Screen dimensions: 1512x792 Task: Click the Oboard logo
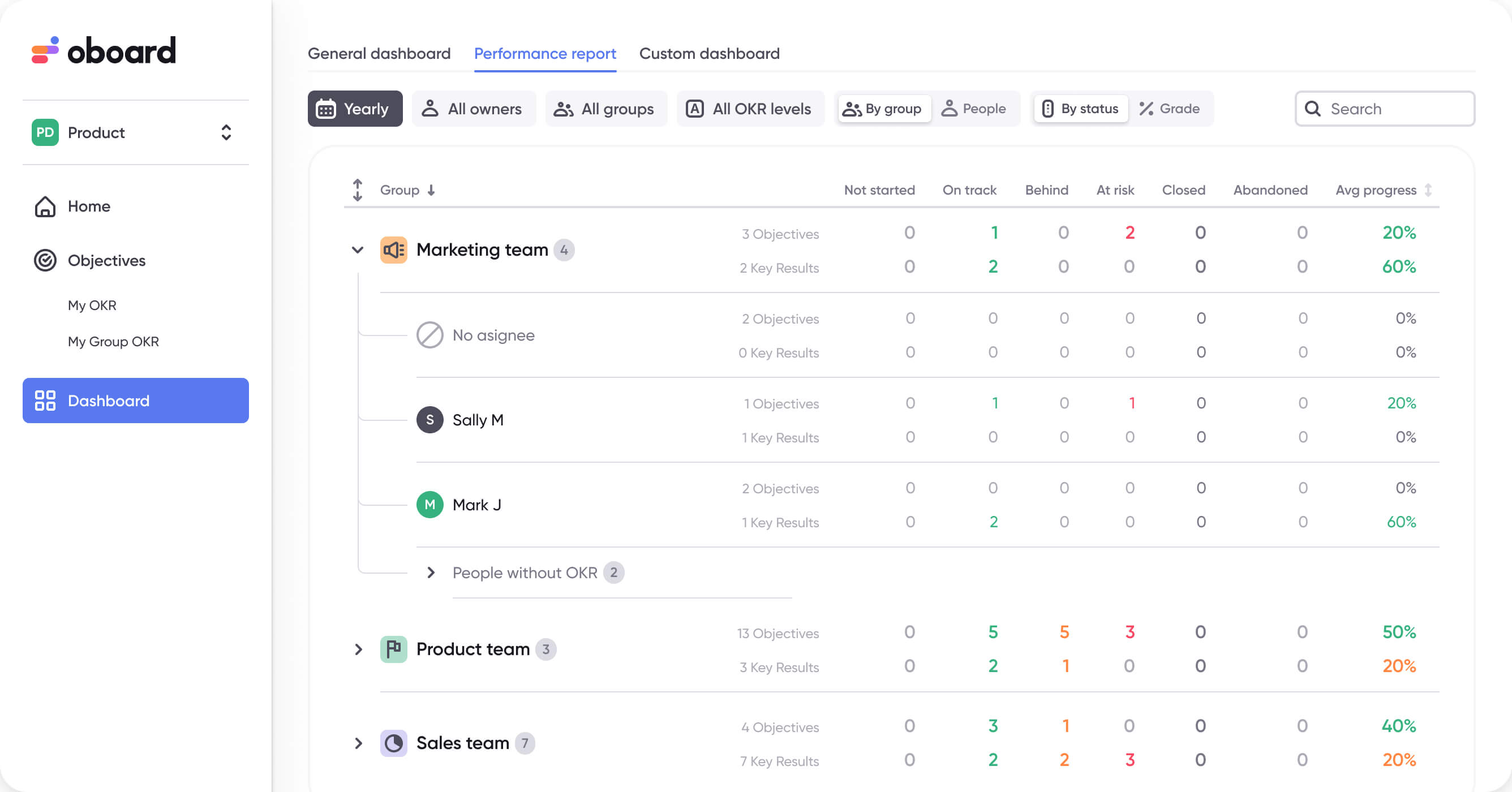(104, 50)
